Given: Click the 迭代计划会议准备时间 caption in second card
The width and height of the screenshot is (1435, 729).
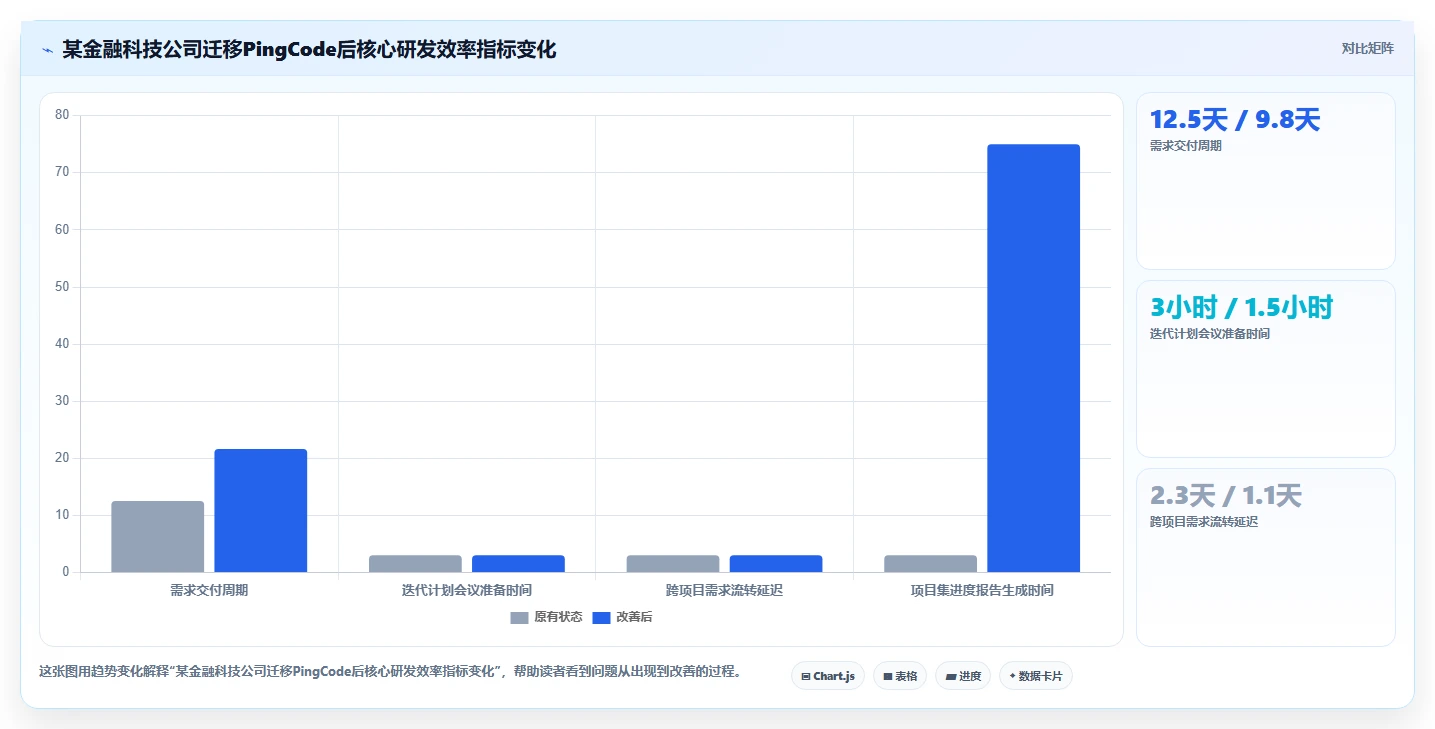Looking at the screenshot, I should (x=1210, y=334).
